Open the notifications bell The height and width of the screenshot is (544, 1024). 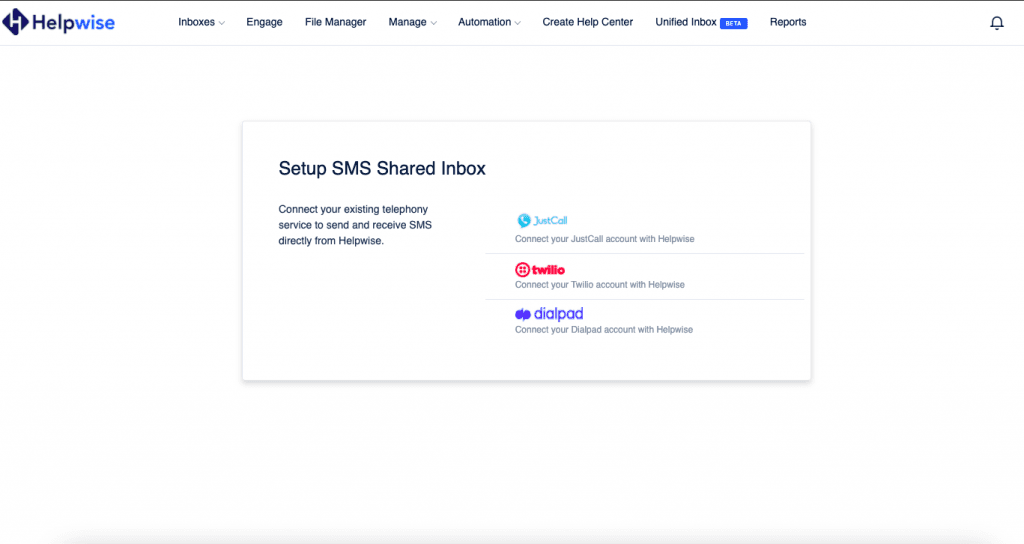click(x=996, y=23)
